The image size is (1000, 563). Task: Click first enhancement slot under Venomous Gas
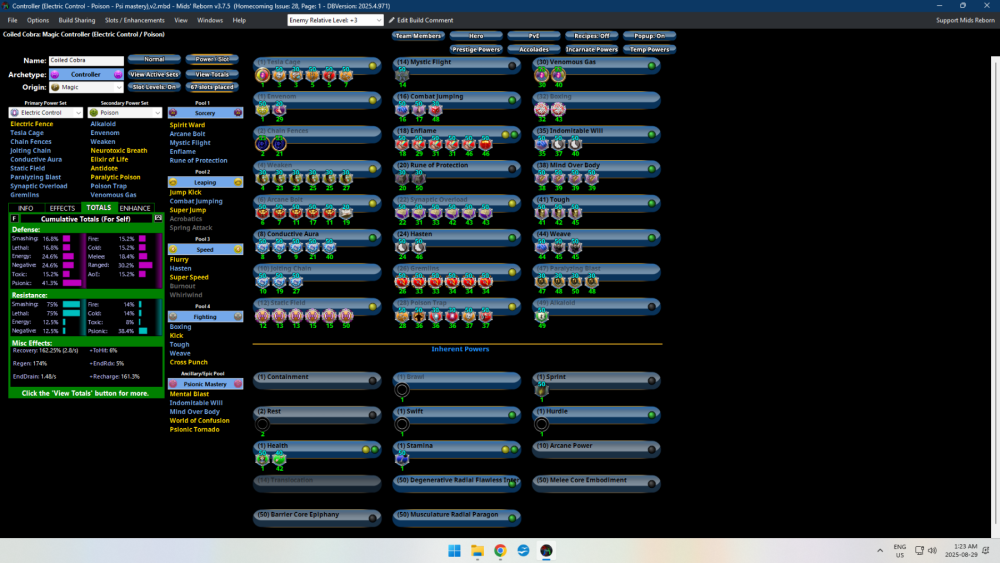(542, 76)
